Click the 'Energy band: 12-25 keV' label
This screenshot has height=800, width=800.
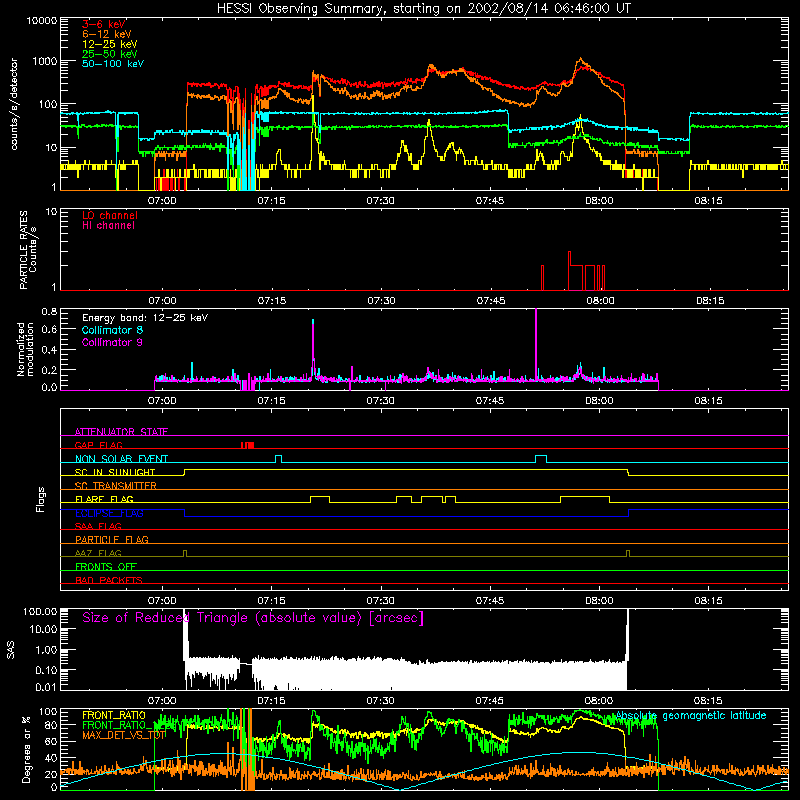pyautogui.click(x=145, y=318)
